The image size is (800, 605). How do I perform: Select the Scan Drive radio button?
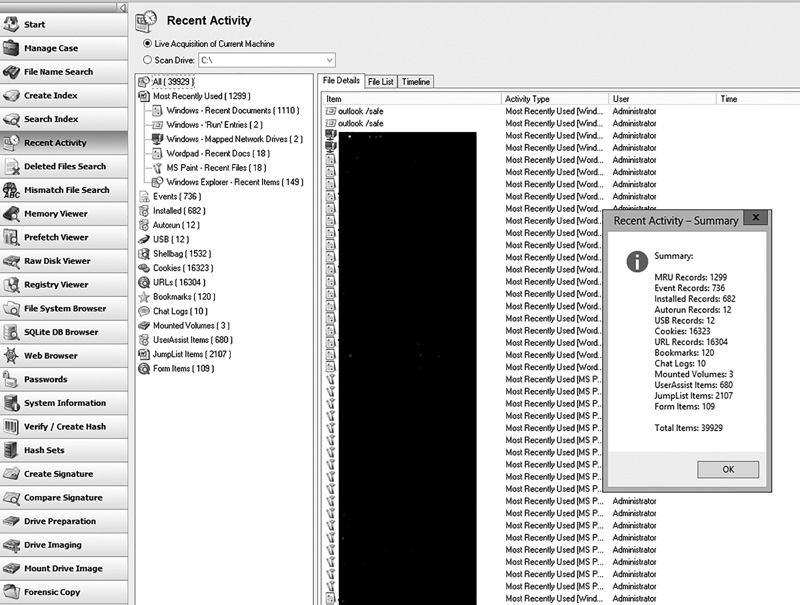147,60
